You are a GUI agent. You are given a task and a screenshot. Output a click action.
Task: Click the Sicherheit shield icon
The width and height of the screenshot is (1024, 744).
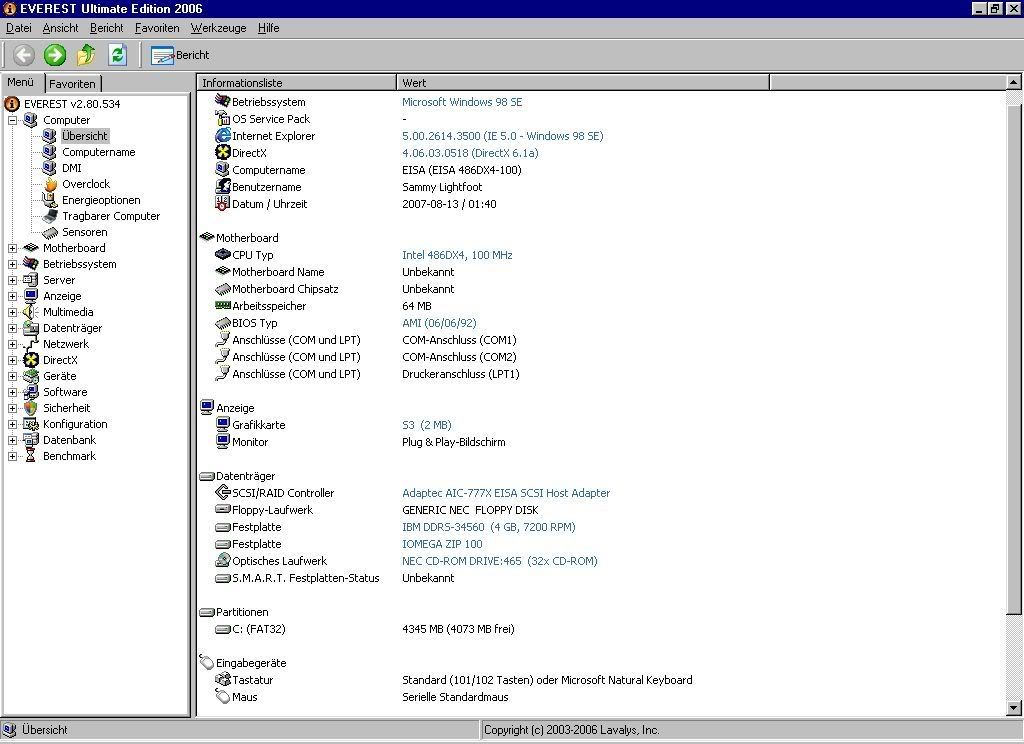(31, 408)
